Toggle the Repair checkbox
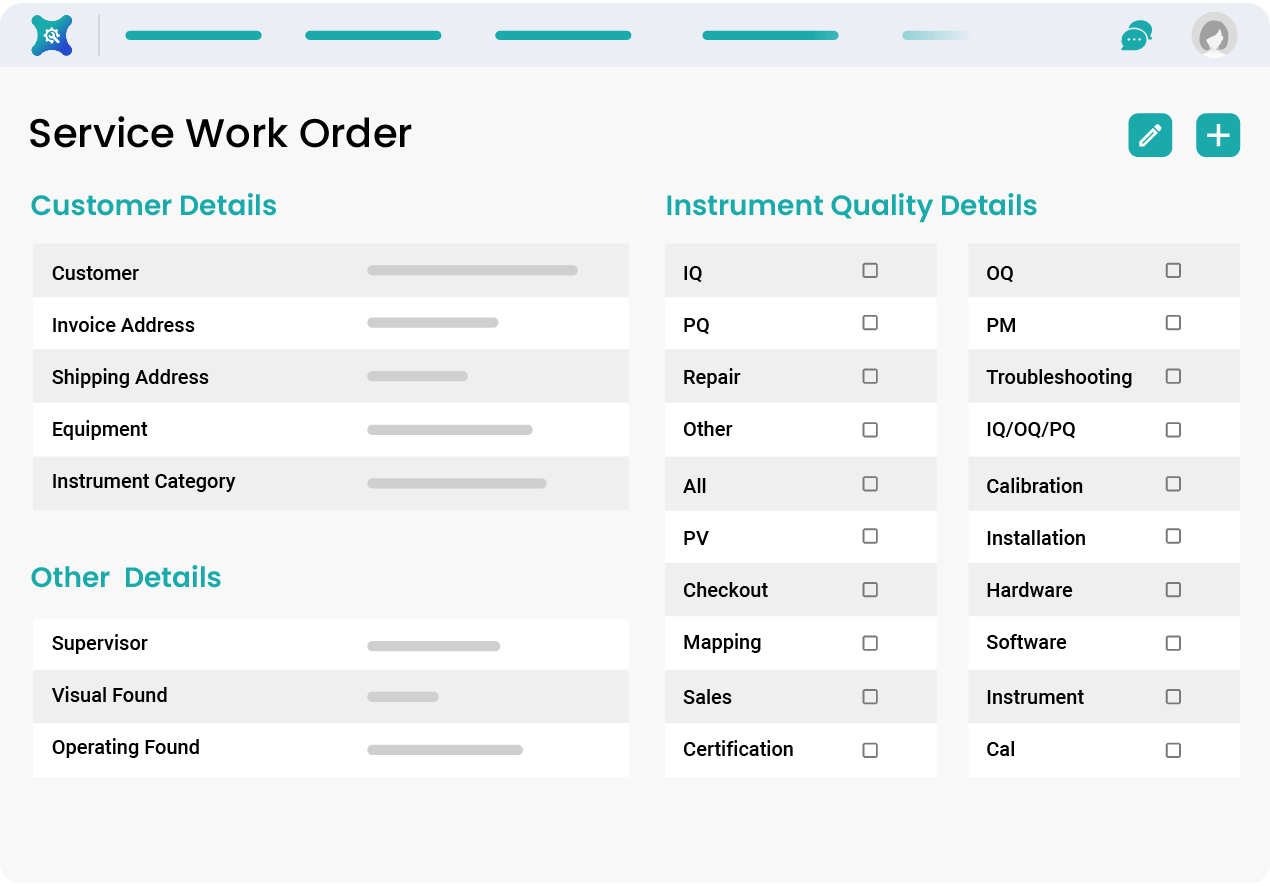The width and height of the screenshot is (1270, 886). tap(869, 376)
